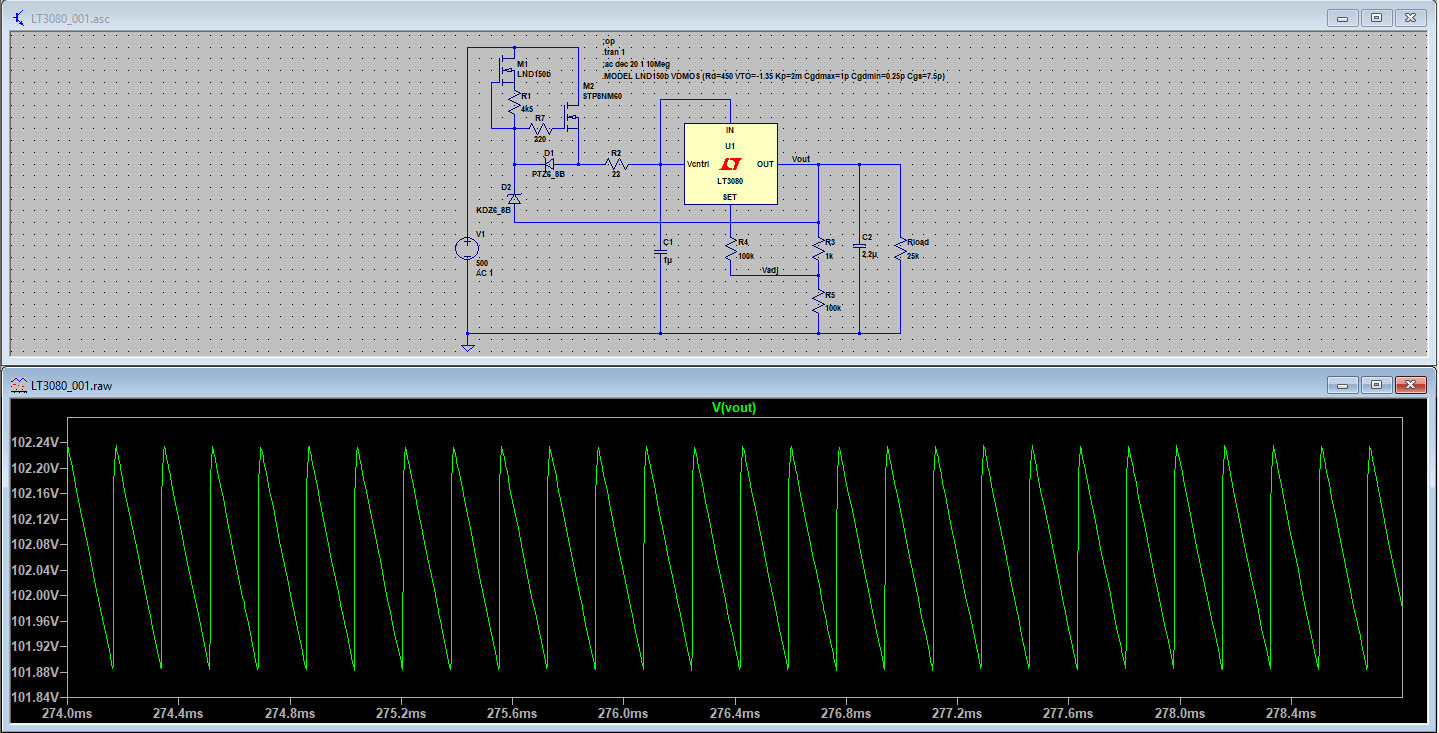This screenshot has width=1439, height=733.
Task: Click resistor R7 220 symbol
Action: pos(541,129)
